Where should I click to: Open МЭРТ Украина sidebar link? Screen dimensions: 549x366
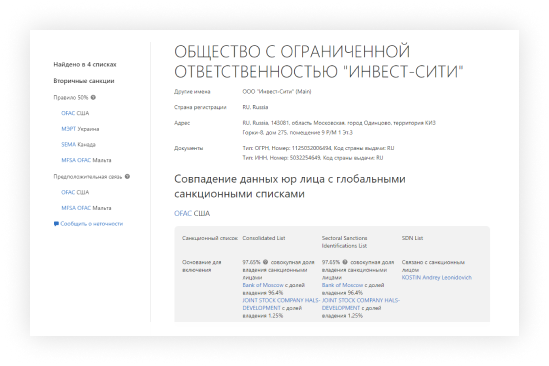pos(80,129)
